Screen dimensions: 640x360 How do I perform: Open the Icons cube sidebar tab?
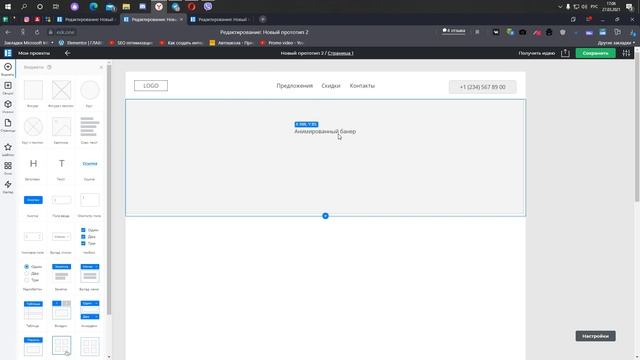click(8, 107)
